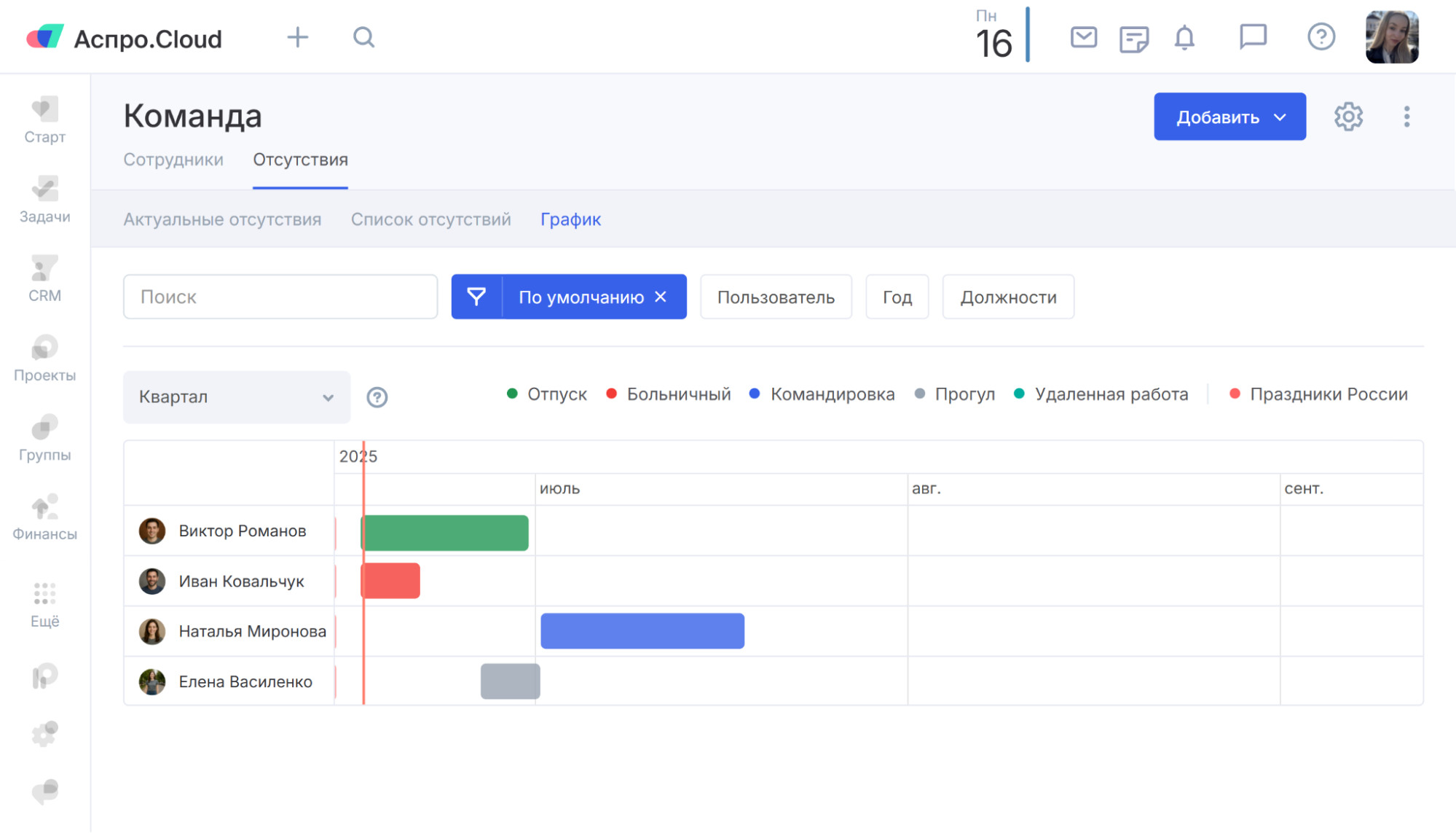Screen dimensions: 1456x833
Task: Open the notes icon in top bar
Action: click(x=1133, y=39)
